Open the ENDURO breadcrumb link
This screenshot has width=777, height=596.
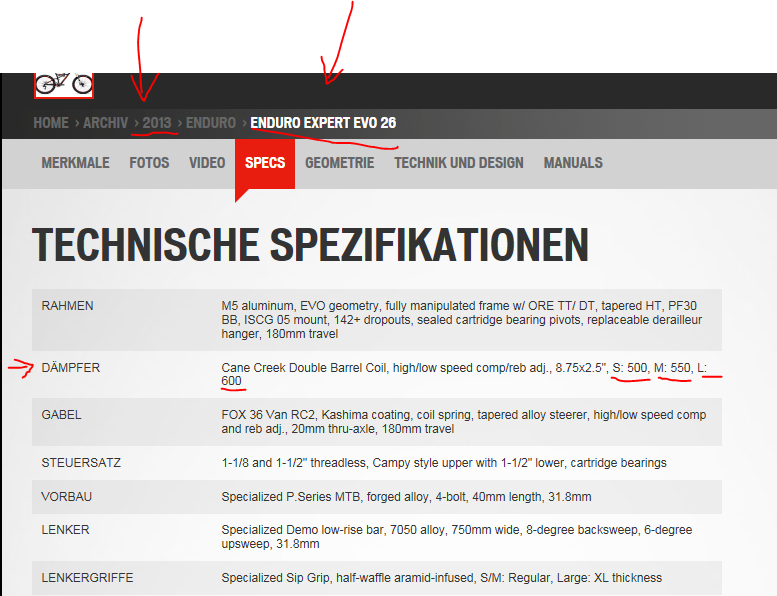[x=211, y=123]
